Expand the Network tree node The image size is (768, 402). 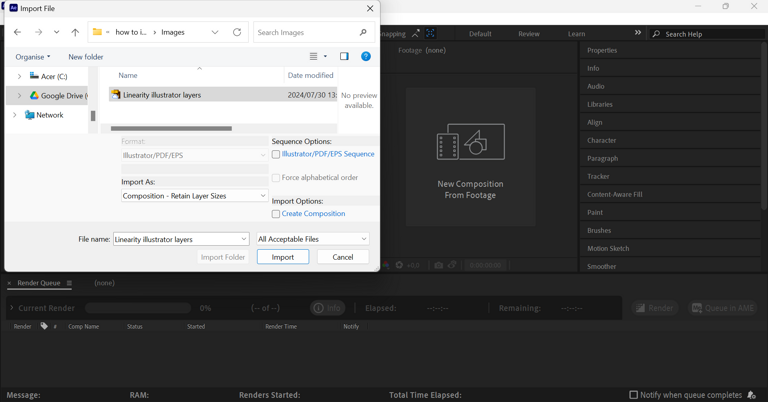15,115
